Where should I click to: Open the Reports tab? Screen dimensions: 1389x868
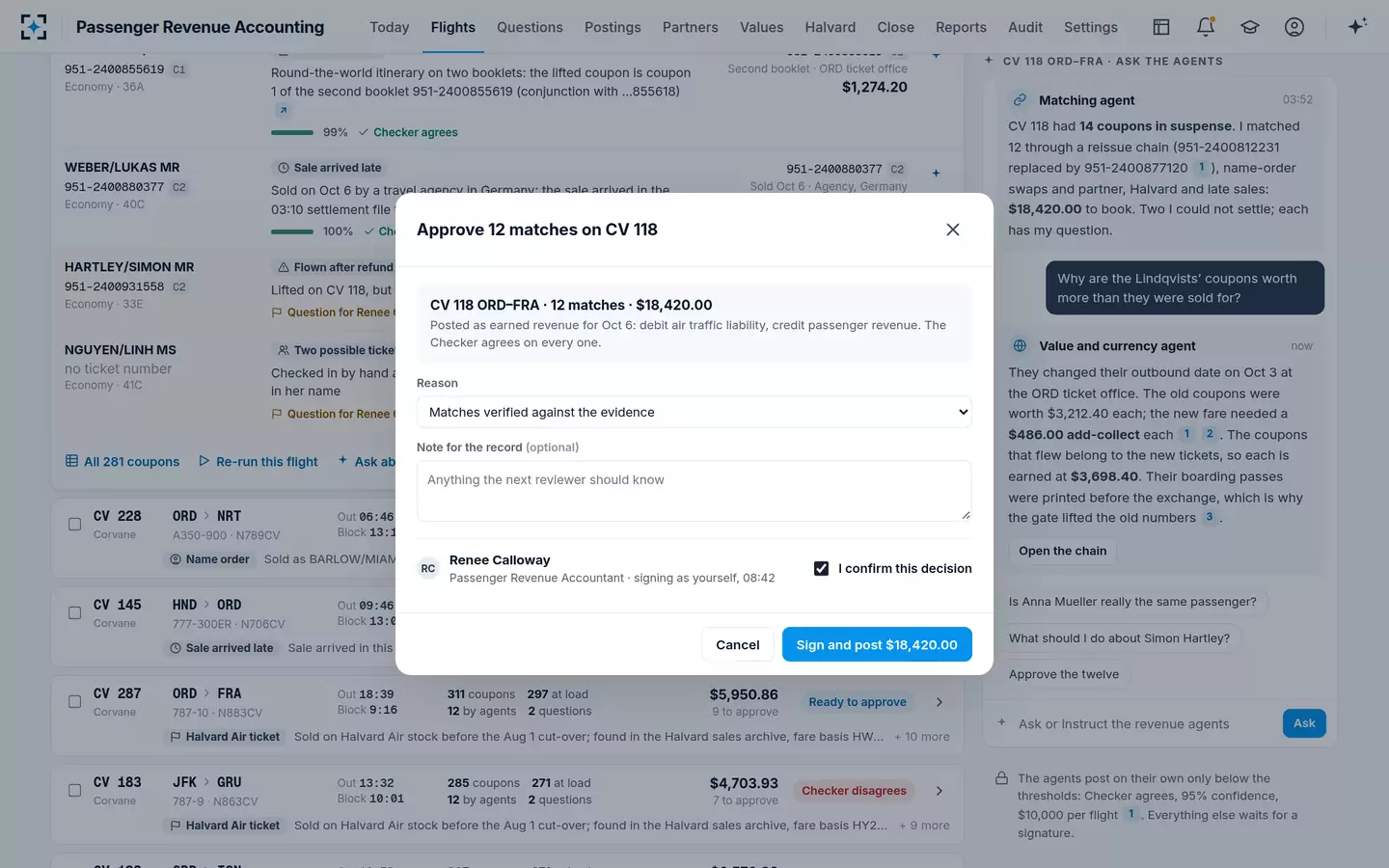(961, 27)
